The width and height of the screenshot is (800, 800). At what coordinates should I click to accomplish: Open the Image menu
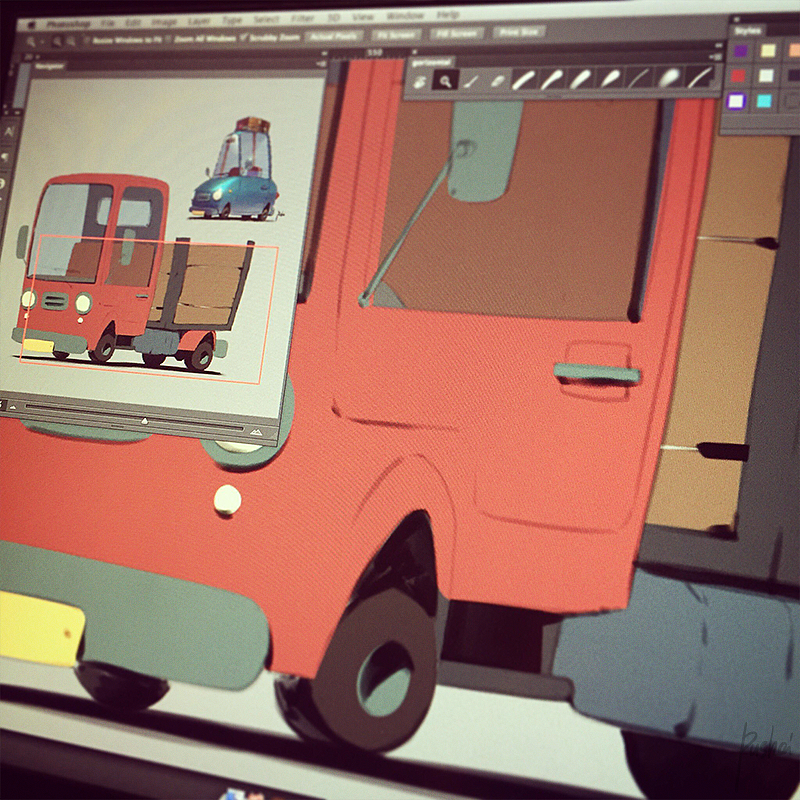164,22
